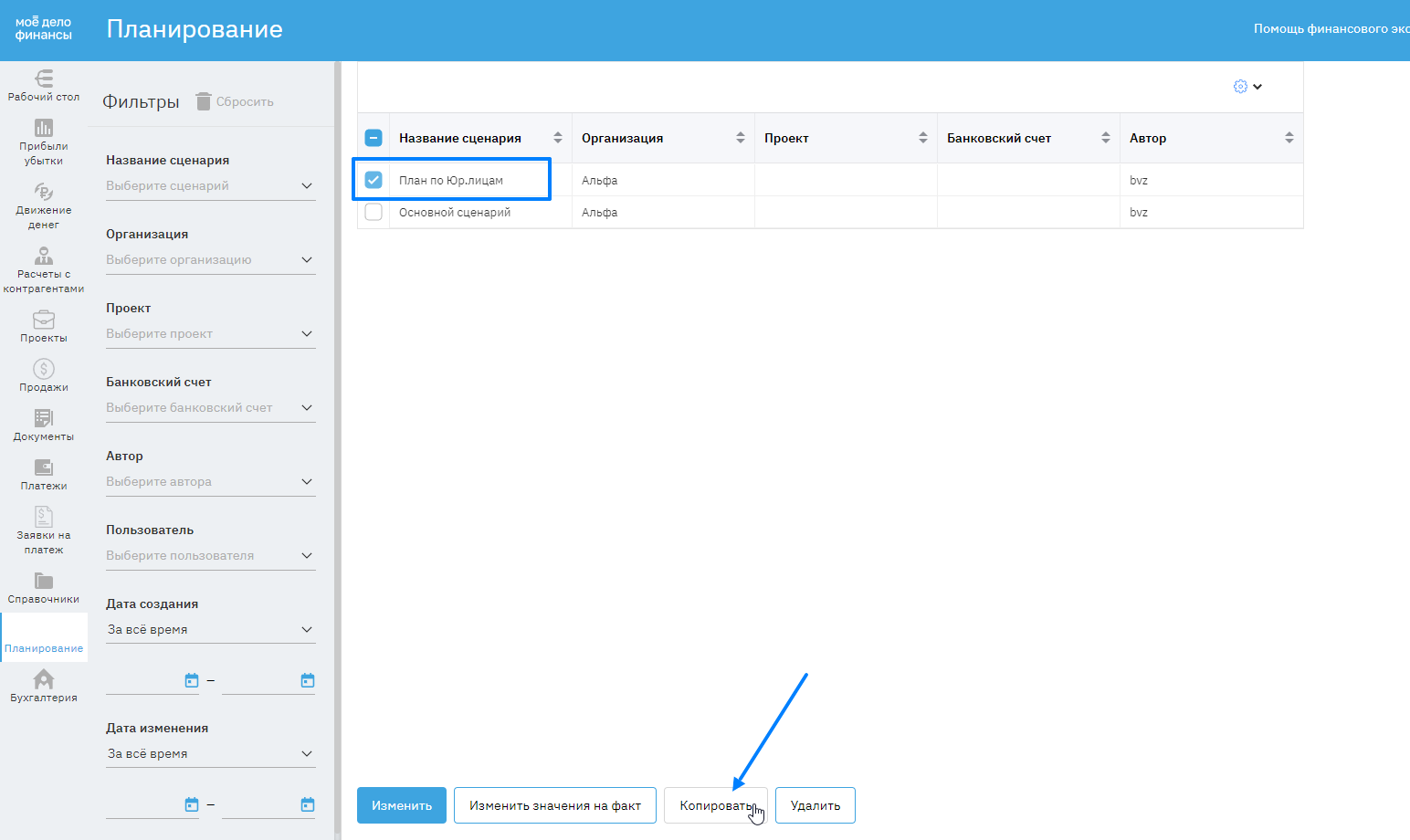
Task: Open Дата создания start date calendar icon
Action: (192, 680)
